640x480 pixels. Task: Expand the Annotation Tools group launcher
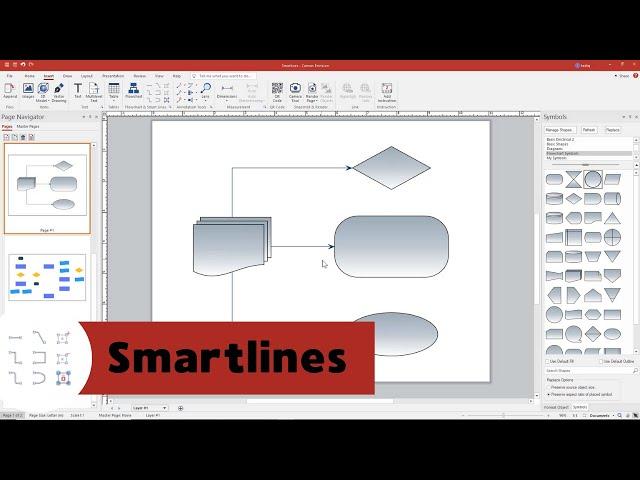pyautogui.click(x=211, y=107)
